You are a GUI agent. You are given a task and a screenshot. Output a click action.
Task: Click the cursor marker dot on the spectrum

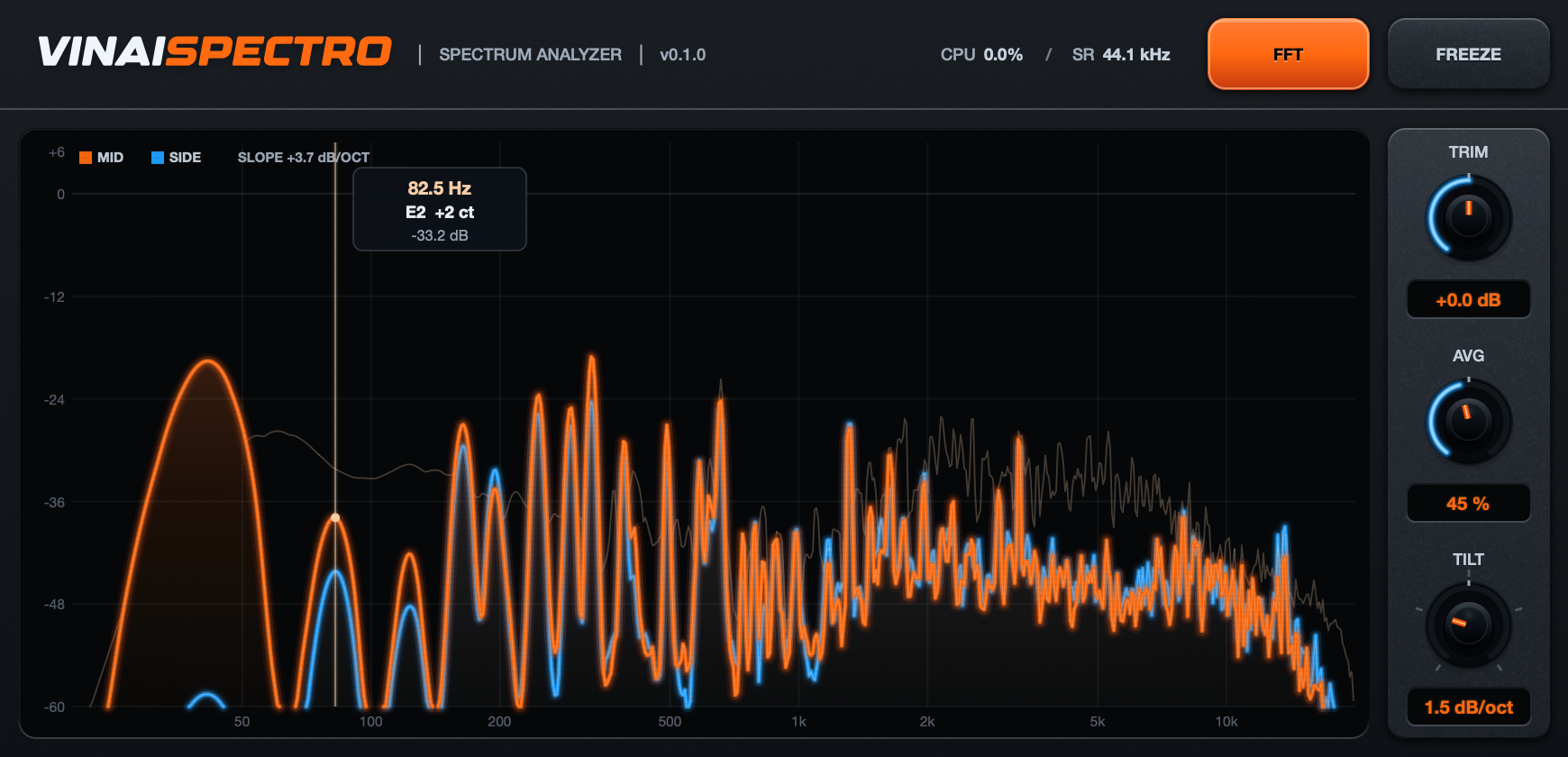pos(335,518)
